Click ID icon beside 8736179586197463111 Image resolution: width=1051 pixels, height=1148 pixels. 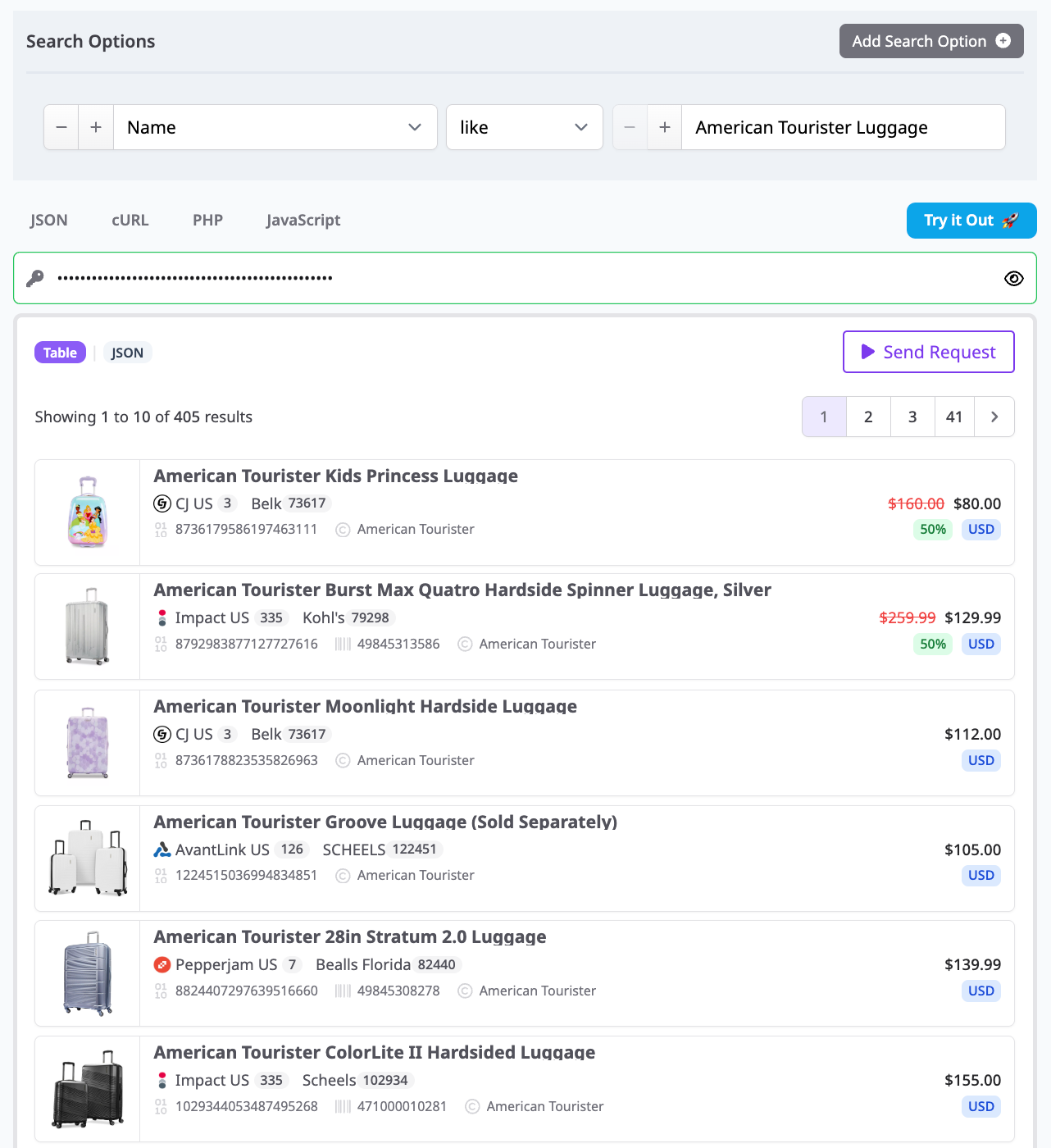tap(161, 530)
